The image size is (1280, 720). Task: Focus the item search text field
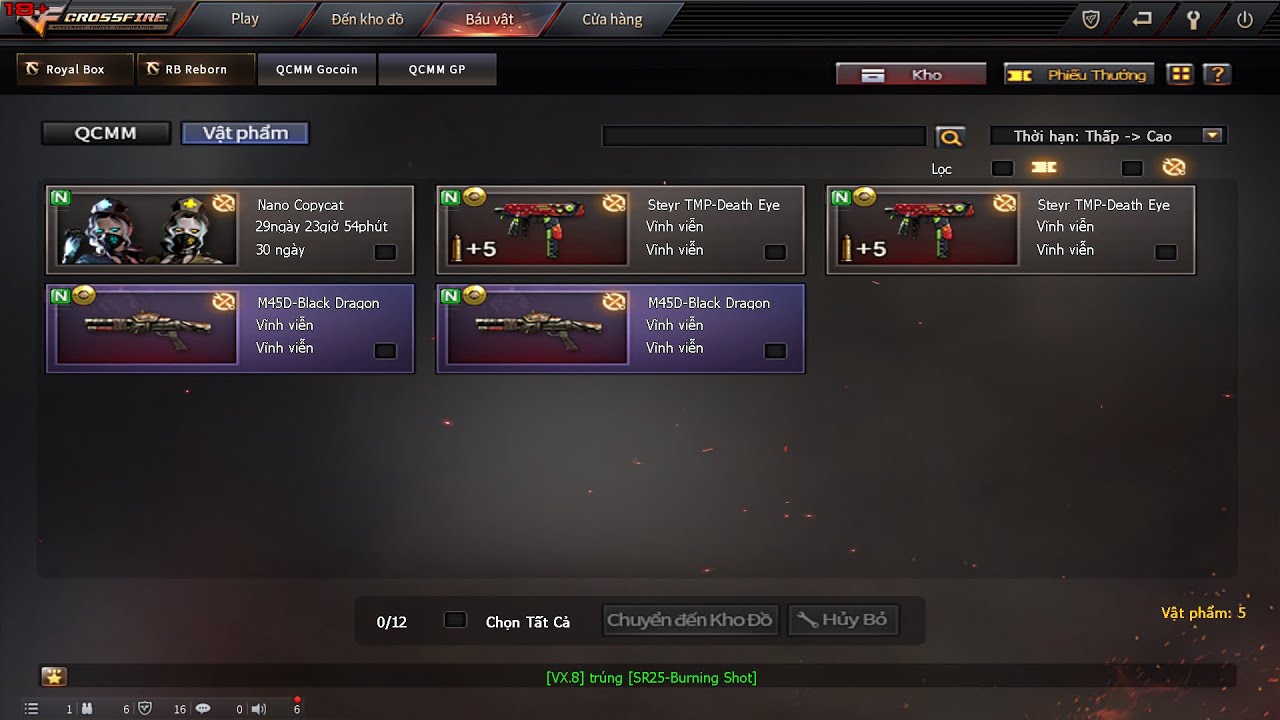(x=764, y=136)
